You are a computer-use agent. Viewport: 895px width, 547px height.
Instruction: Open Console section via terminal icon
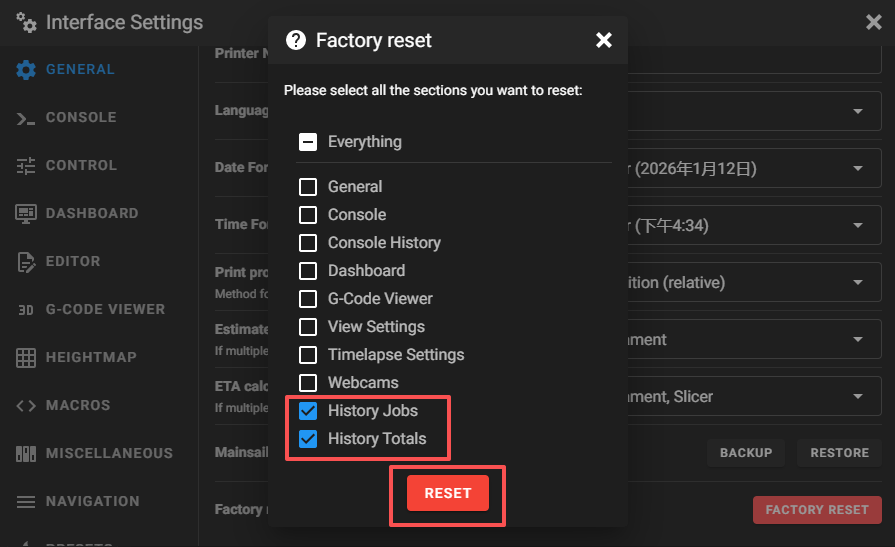coord(26,118)
